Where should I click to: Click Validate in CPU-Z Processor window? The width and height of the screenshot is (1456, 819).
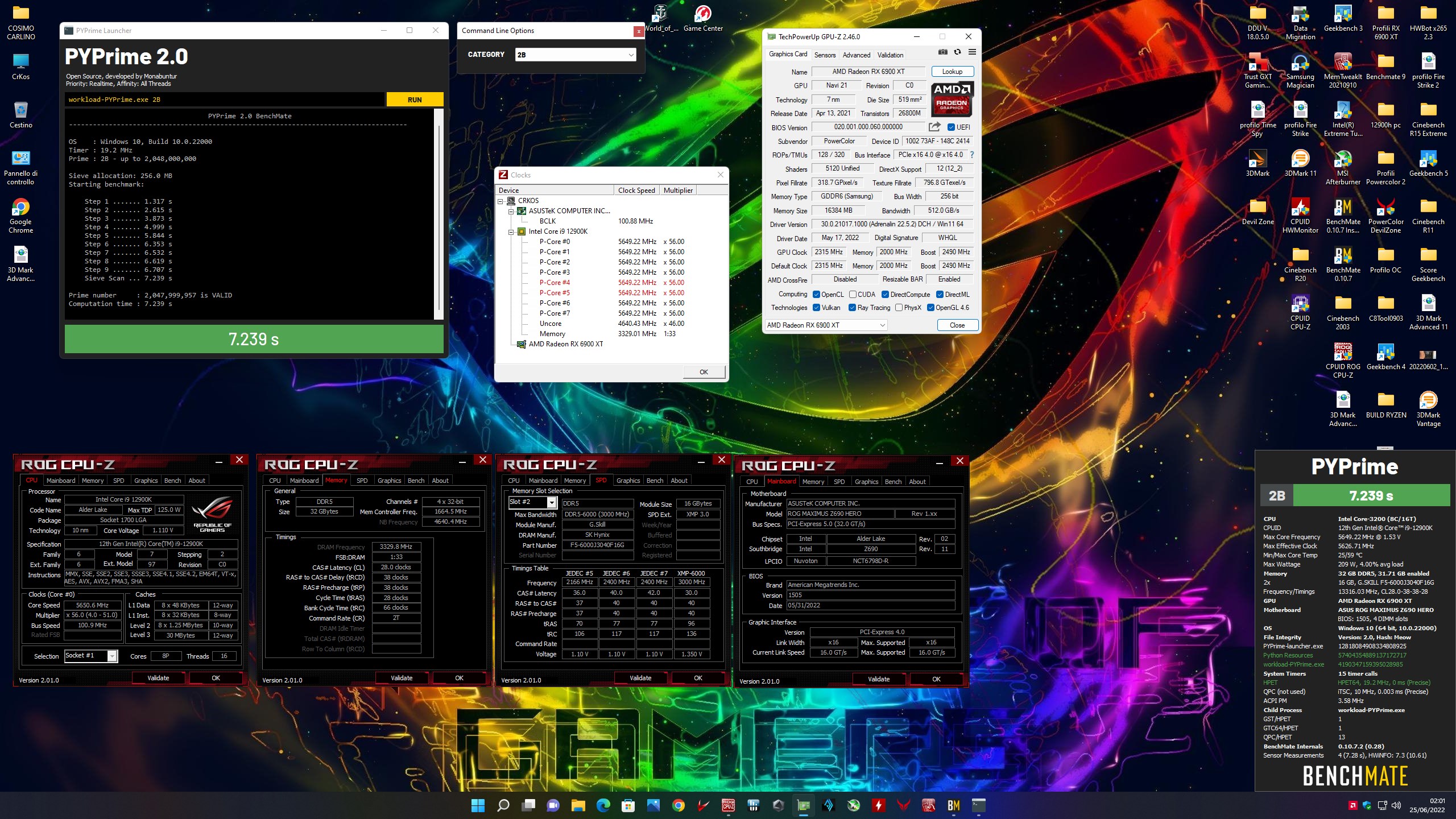click(x=158, y=678)
